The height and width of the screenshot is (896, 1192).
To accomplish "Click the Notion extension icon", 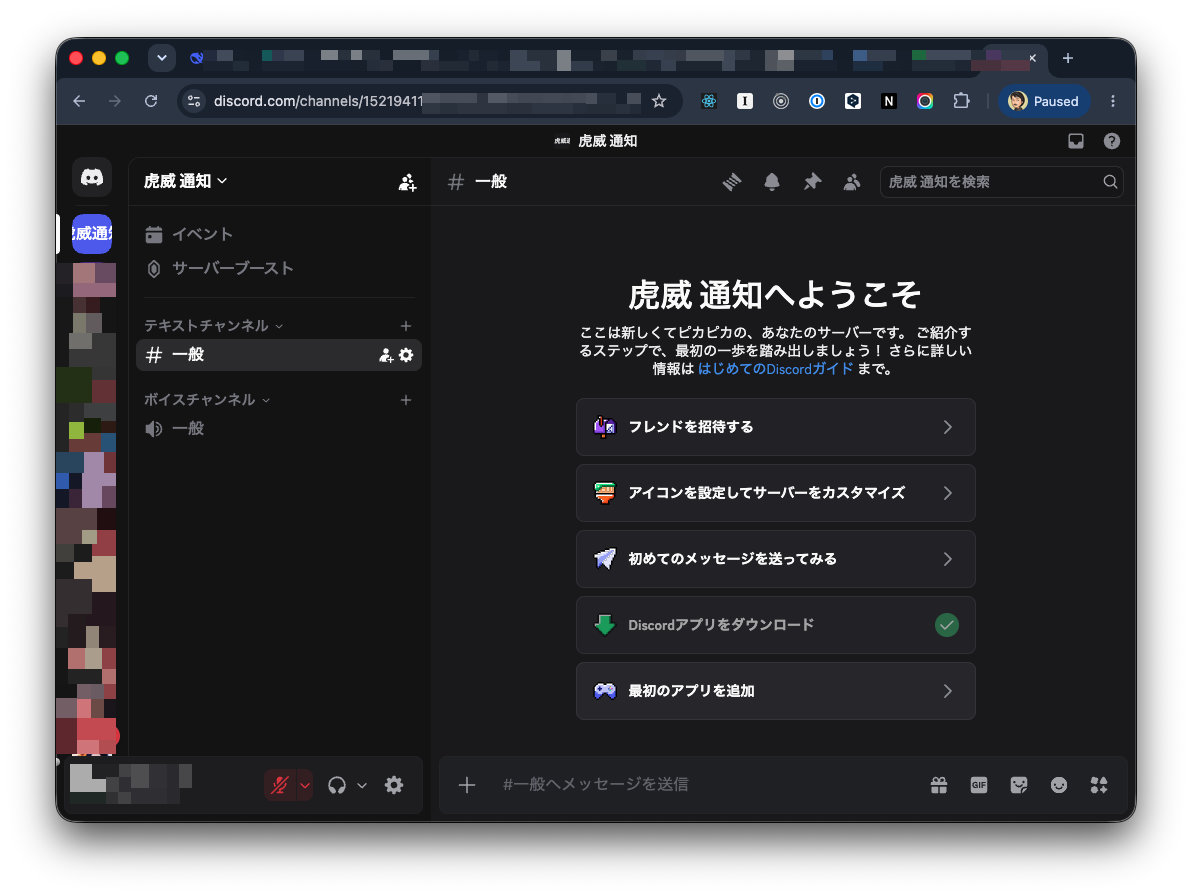I will point(889,101).
